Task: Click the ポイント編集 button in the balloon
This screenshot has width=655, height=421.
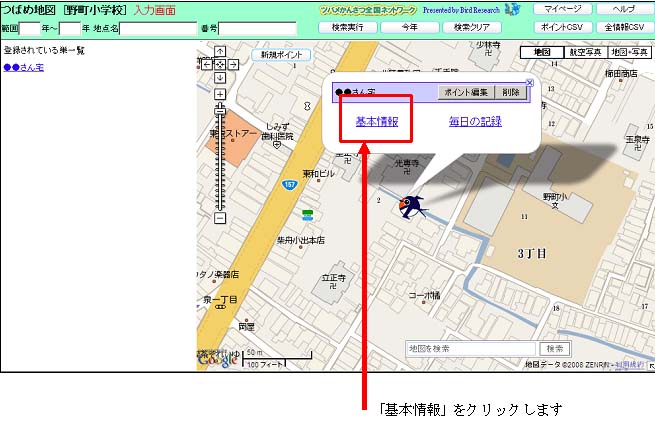Action: click(466, 92)
